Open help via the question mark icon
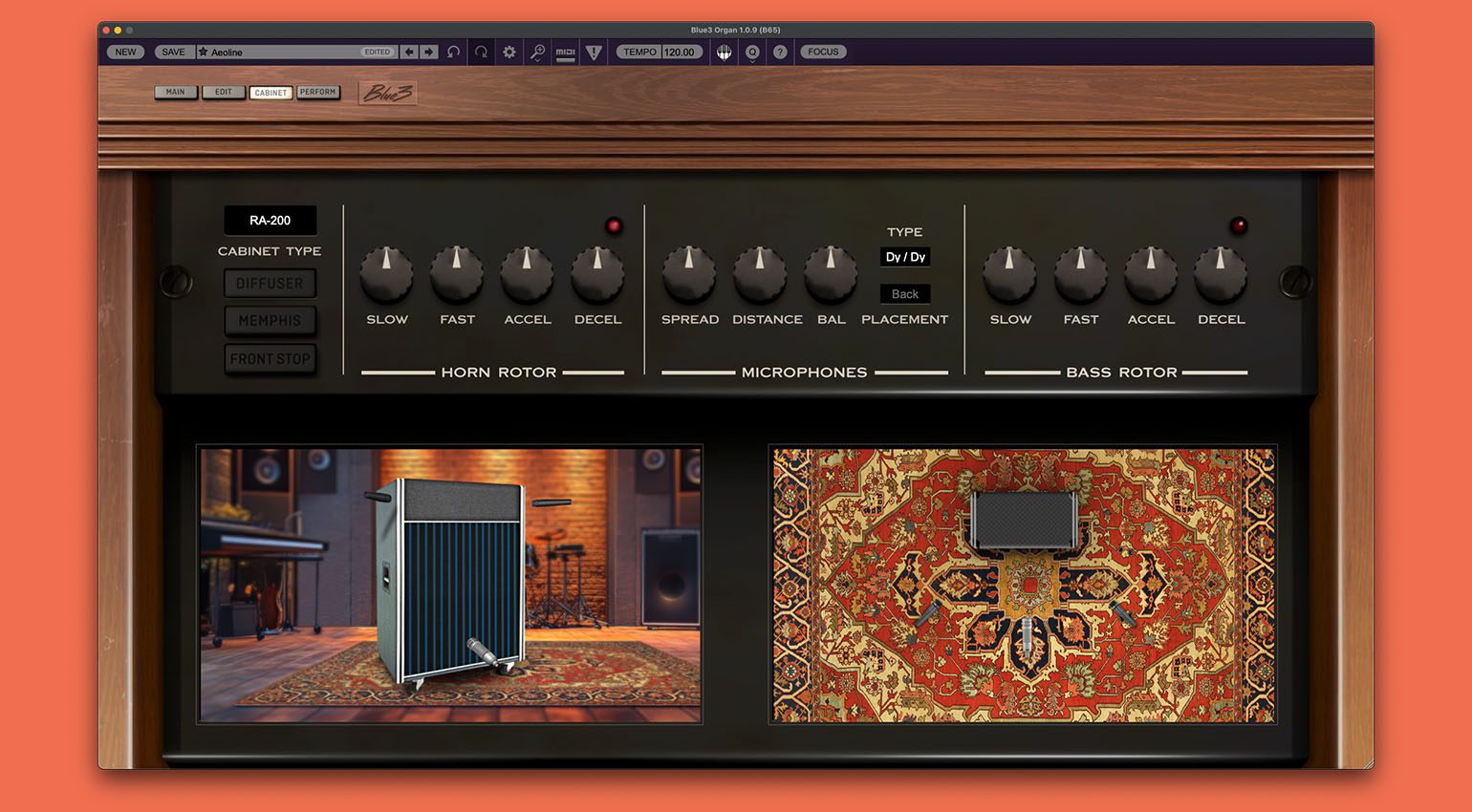The height and width of the screenshot is (812, 1472). [780, 52]
